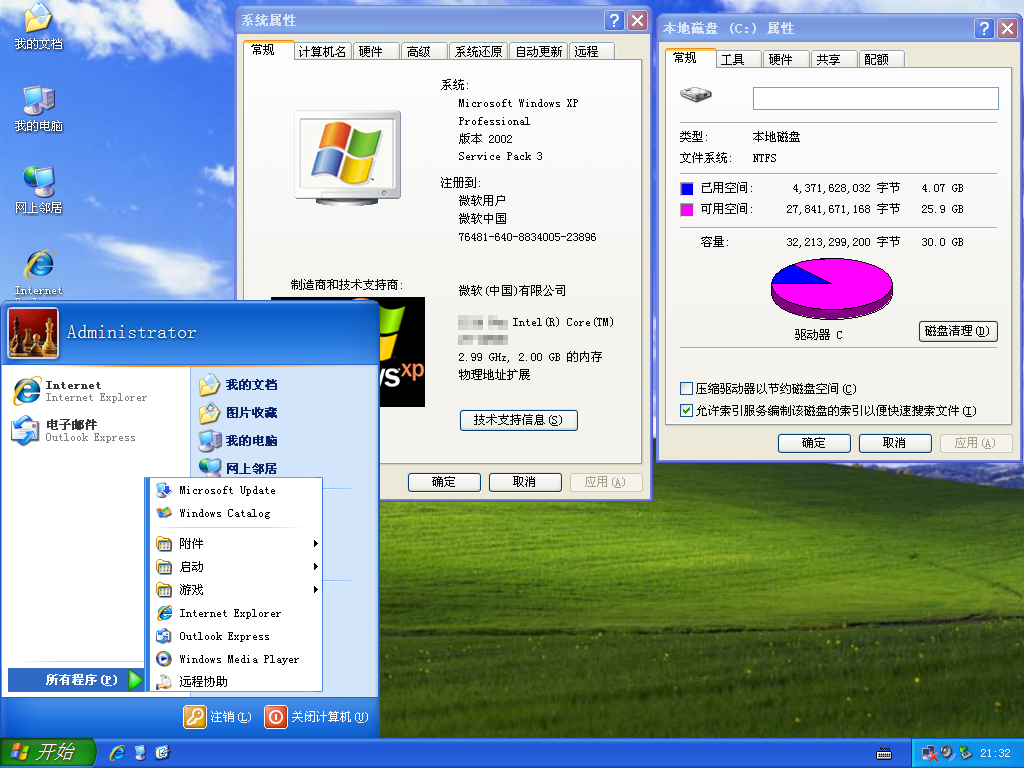Select the 网上邻居 desktop icon
Screen dimensions: 1024x768
[x=38, y=190]
